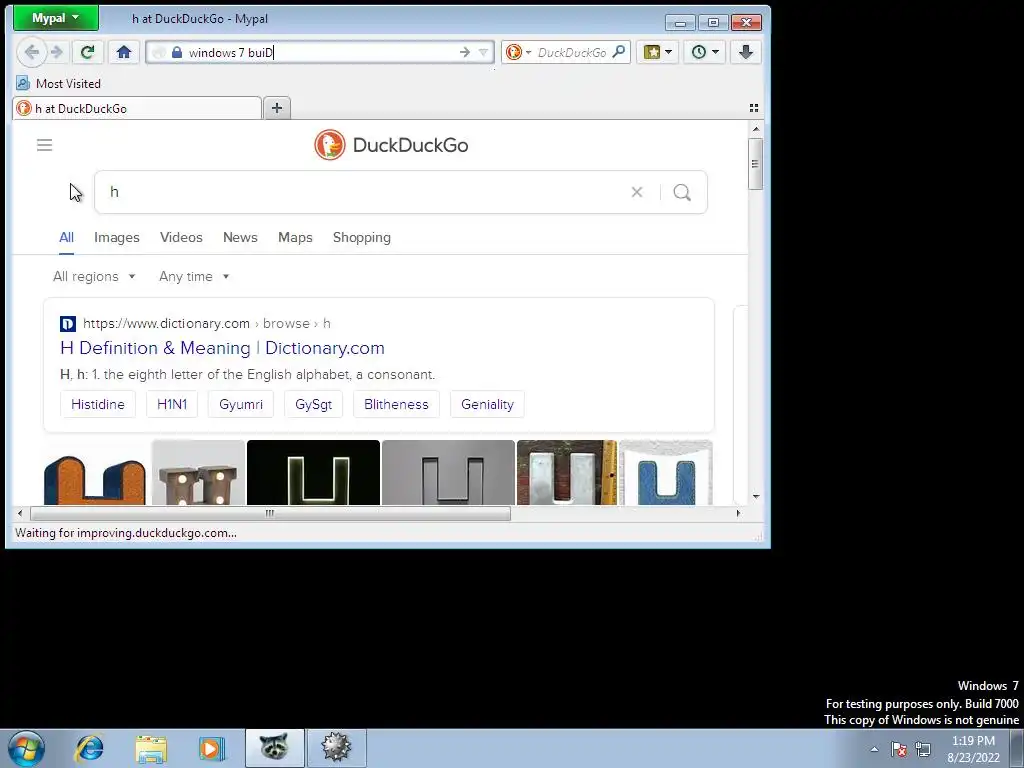Open the DuckDuckGo hamburger menu
The height and width of the screenshot is (768, 1024).
coord(44,145)
